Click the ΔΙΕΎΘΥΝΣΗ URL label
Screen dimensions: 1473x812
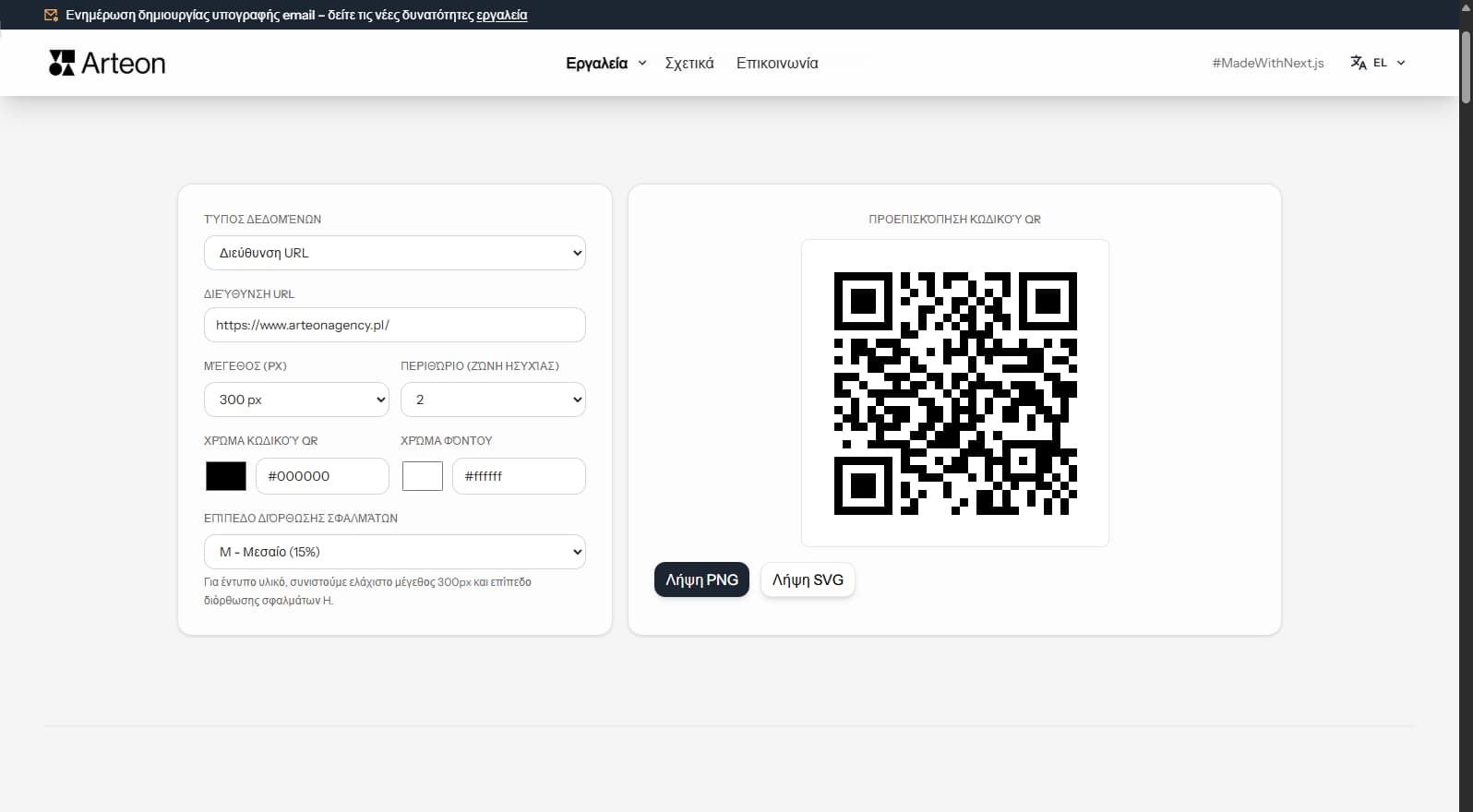click(249, 294)
